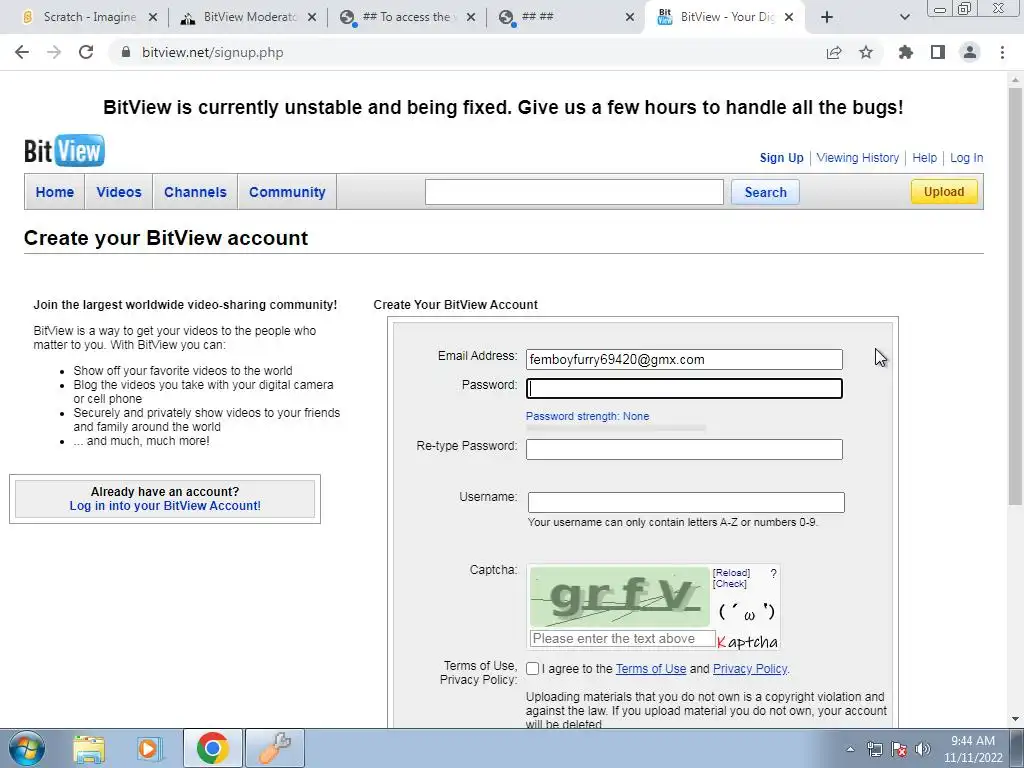Open the Privacy Policy link
This screenshot has height=768, width=1024.
(x=750, y=669)
